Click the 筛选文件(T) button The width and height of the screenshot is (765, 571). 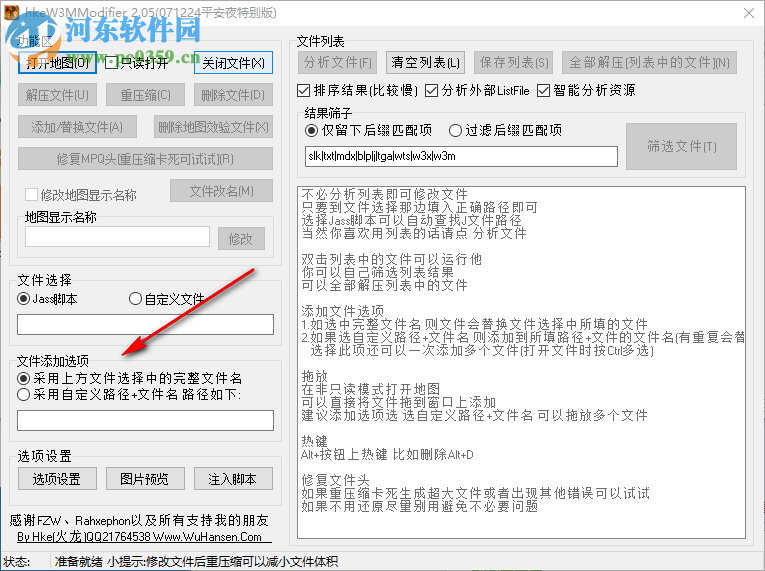click(x=682, y=146)
